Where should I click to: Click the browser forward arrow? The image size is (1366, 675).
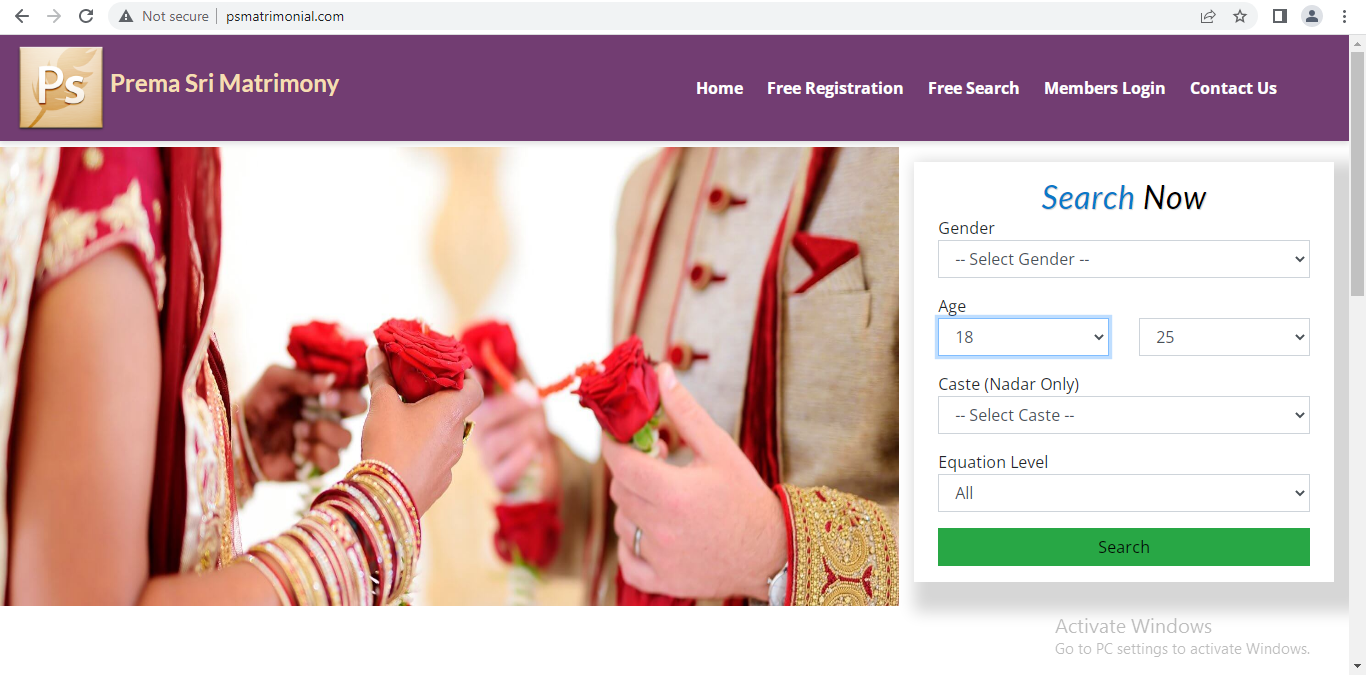click(54, 16)
